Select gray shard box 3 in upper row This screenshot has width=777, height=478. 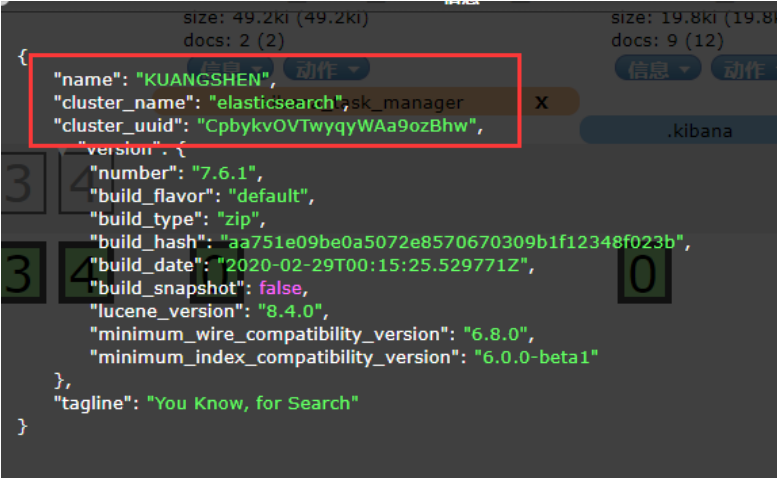(19, 183)
